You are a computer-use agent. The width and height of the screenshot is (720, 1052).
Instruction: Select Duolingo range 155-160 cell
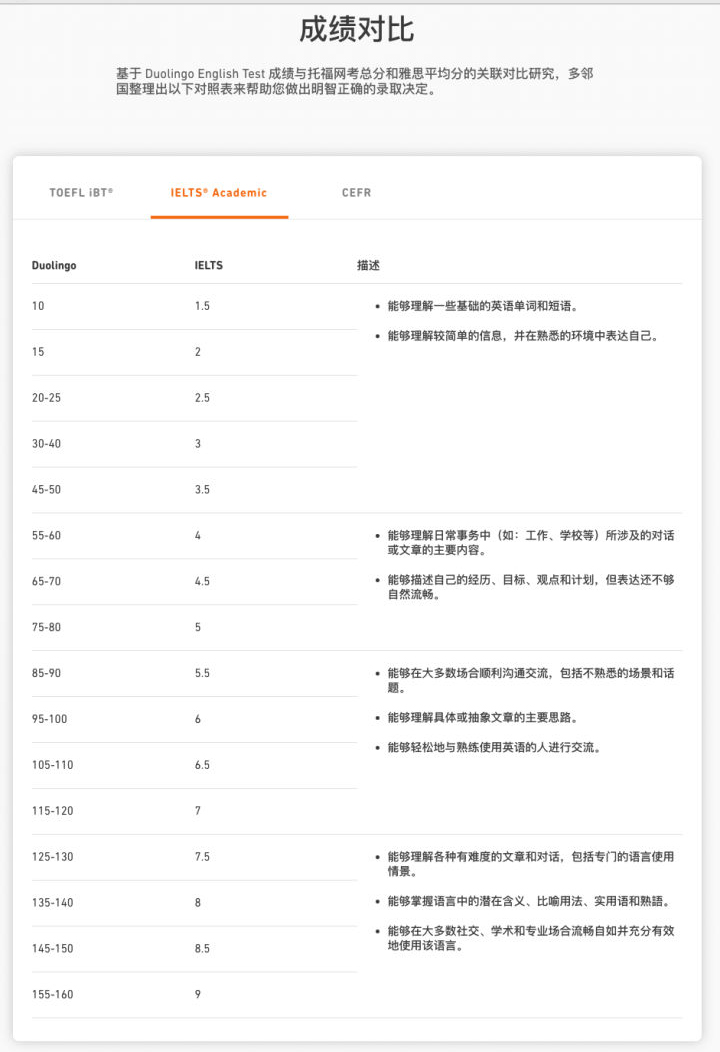click(52, 994)
